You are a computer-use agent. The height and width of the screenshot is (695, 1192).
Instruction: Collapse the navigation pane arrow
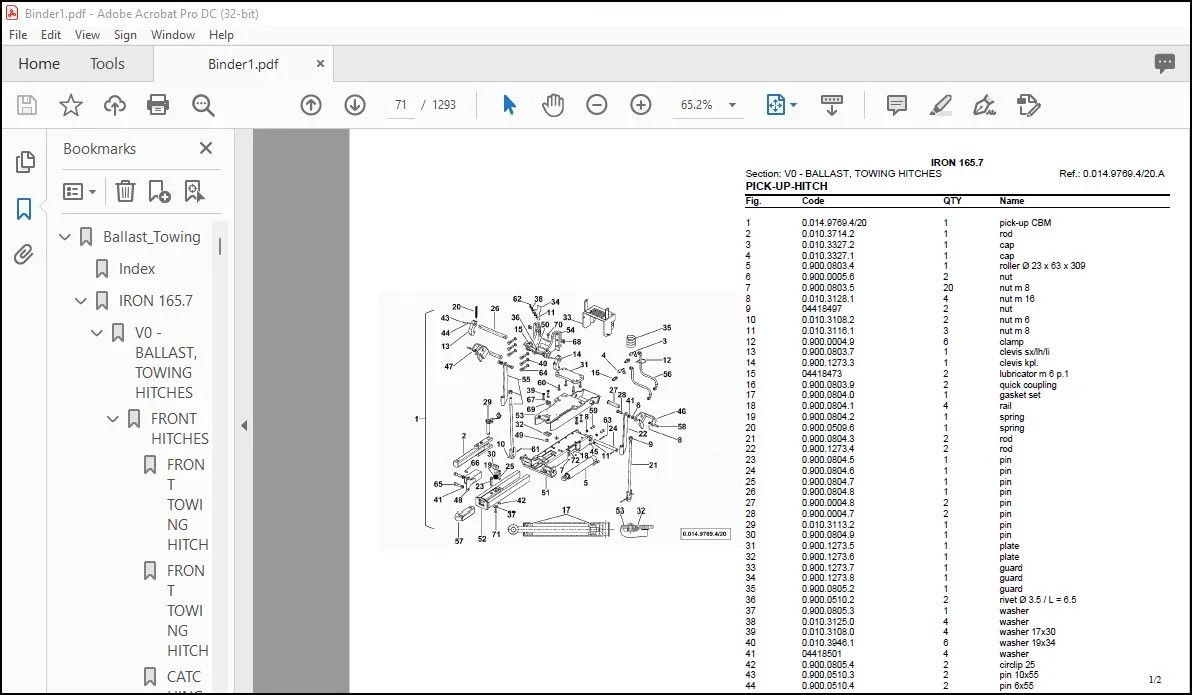coord(244,425)
